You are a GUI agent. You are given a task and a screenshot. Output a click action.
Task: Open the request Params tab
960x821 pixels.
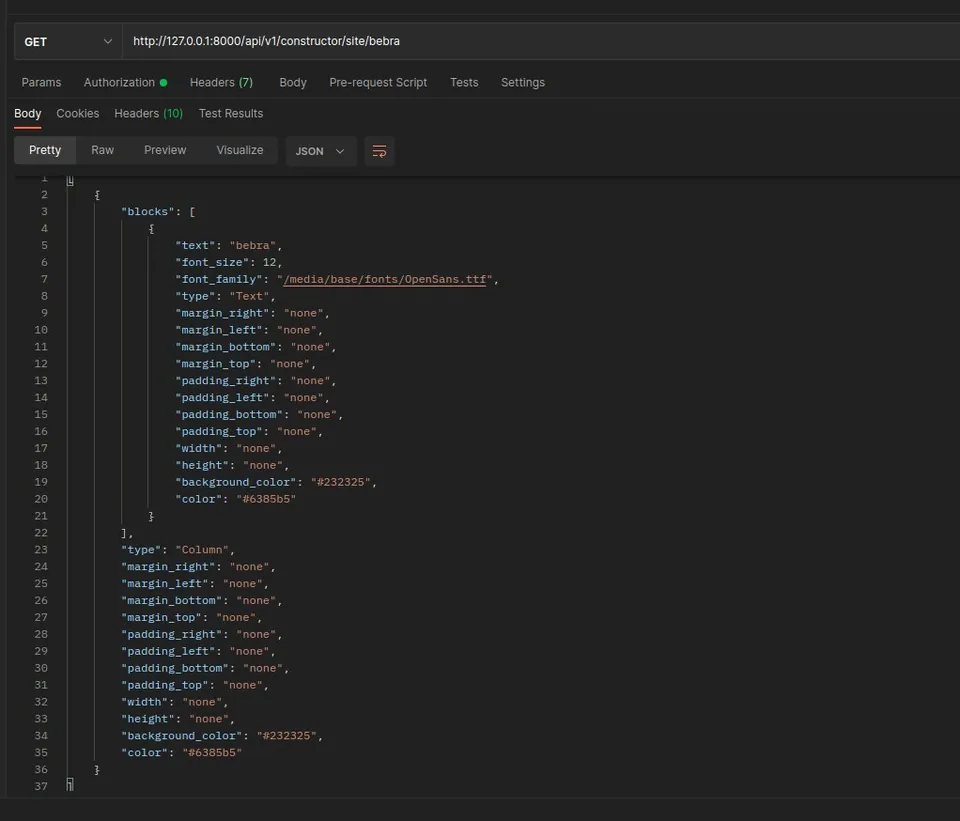[x=41, y=83]
